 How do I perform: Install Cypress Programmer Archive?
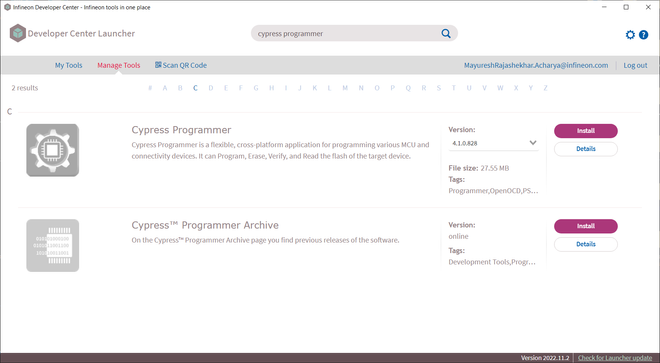click(585, 226)
